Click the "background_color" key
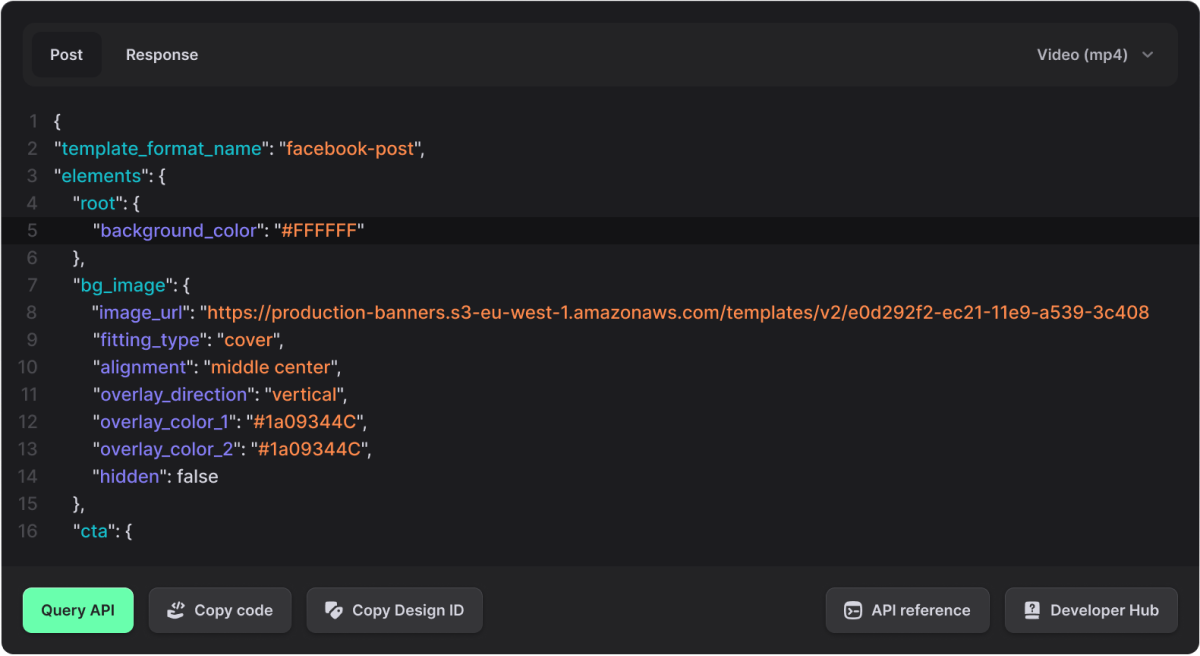This screenshot has width=1200, height=656. (179, 231)
